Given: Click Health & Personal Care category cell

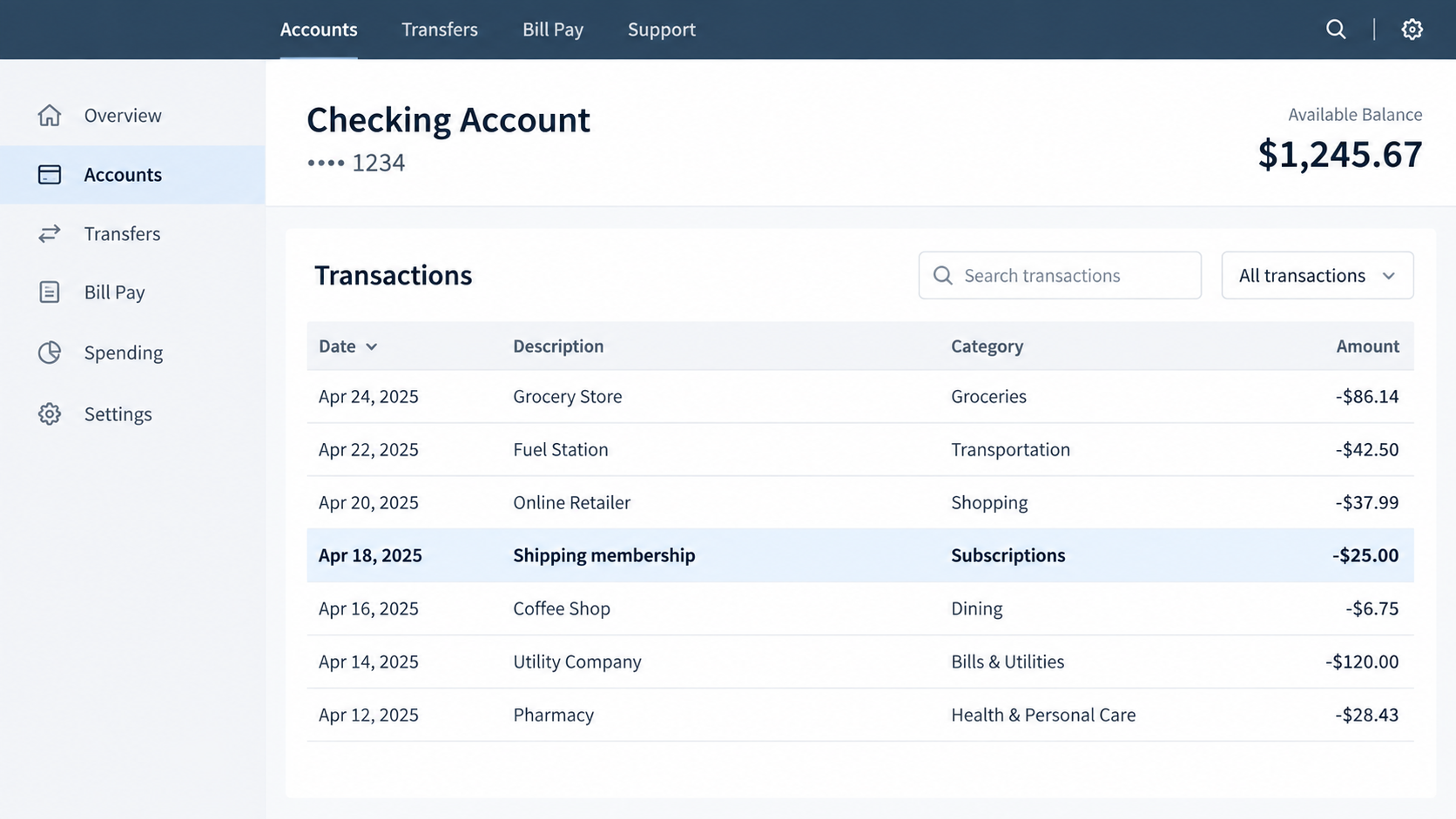Looking at the screenshot, I should 1043,715.
